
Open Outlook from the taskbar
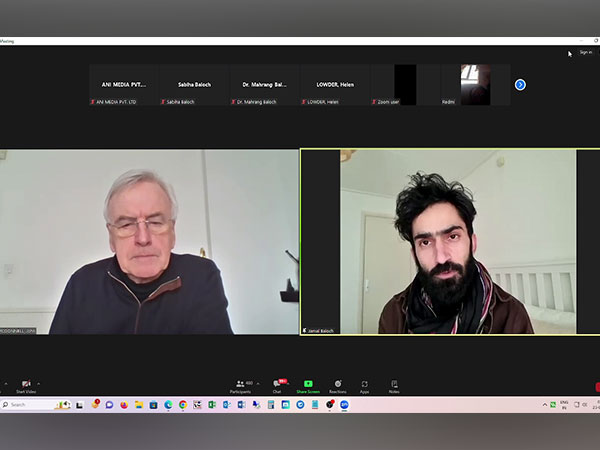227,405
